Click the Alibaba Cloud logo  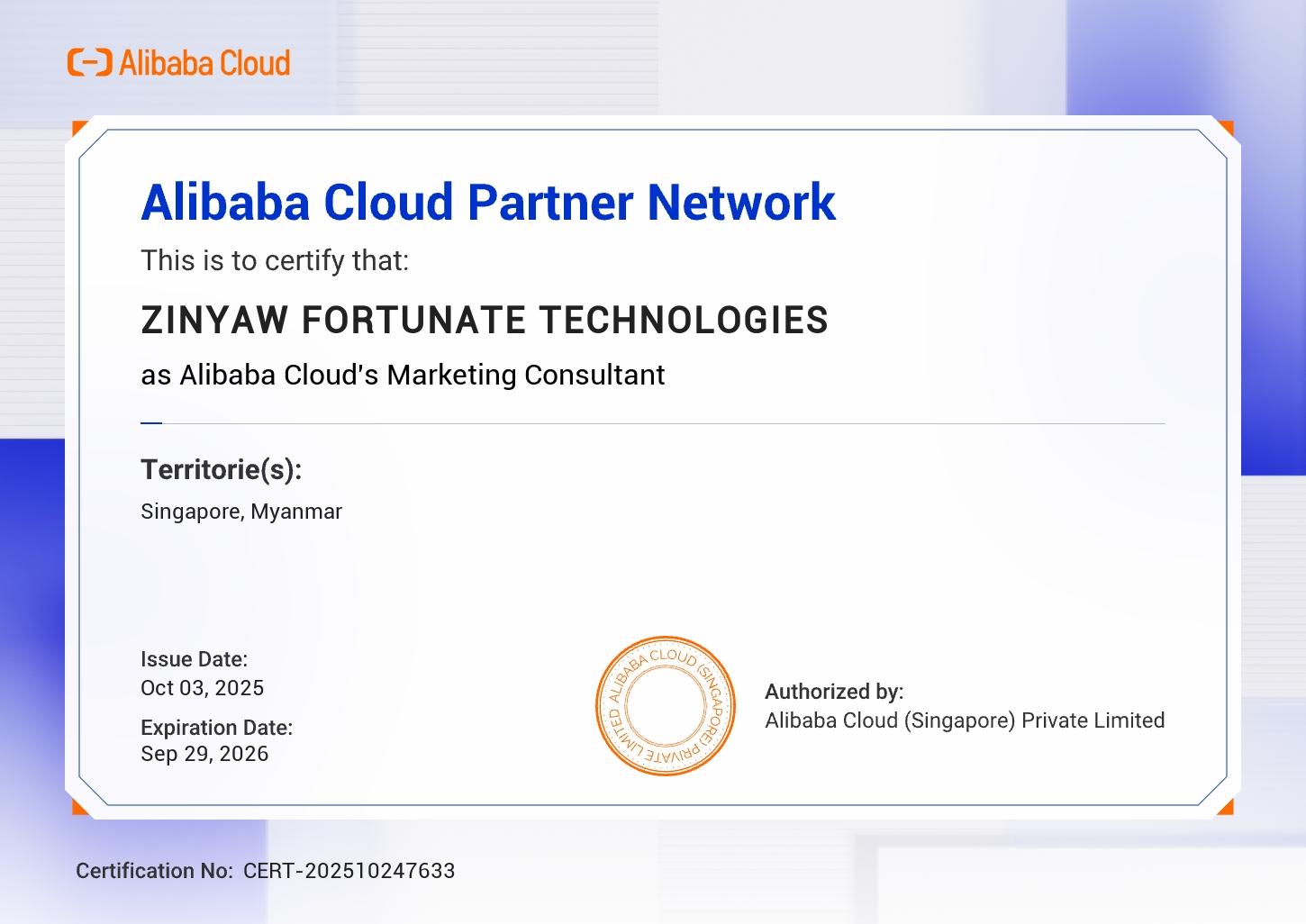[x=179, y=63]
